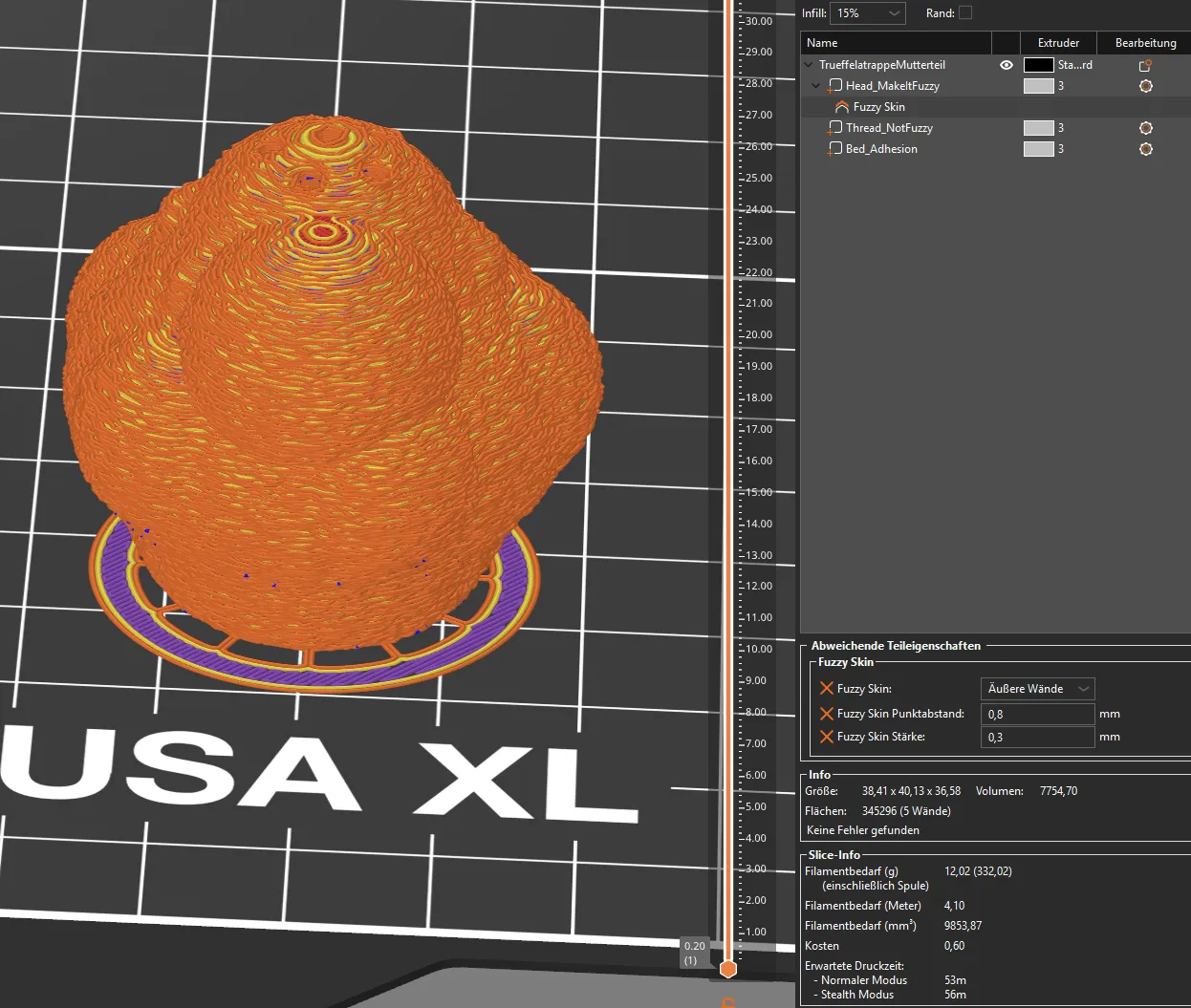Collapse the TrueffelatrappeMutterteil tree node
1191x1008 pixels.
pos(809,65)
